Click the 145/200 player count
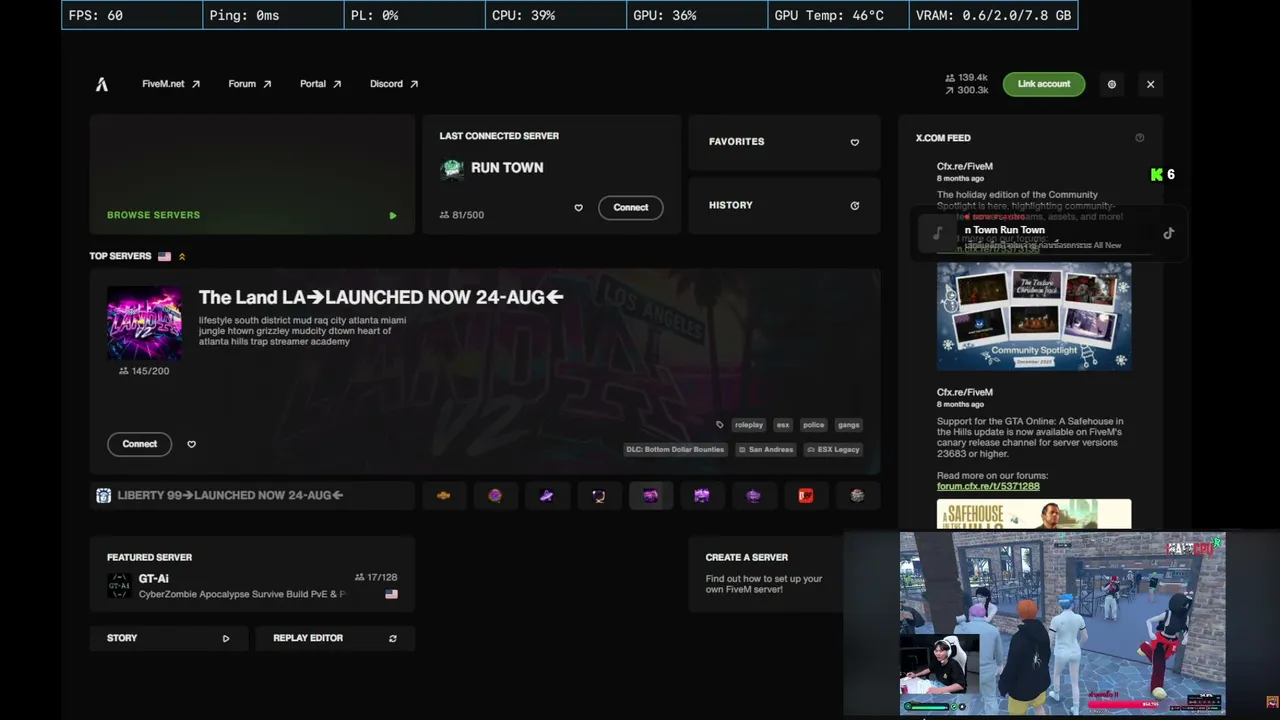 [144, 371]
